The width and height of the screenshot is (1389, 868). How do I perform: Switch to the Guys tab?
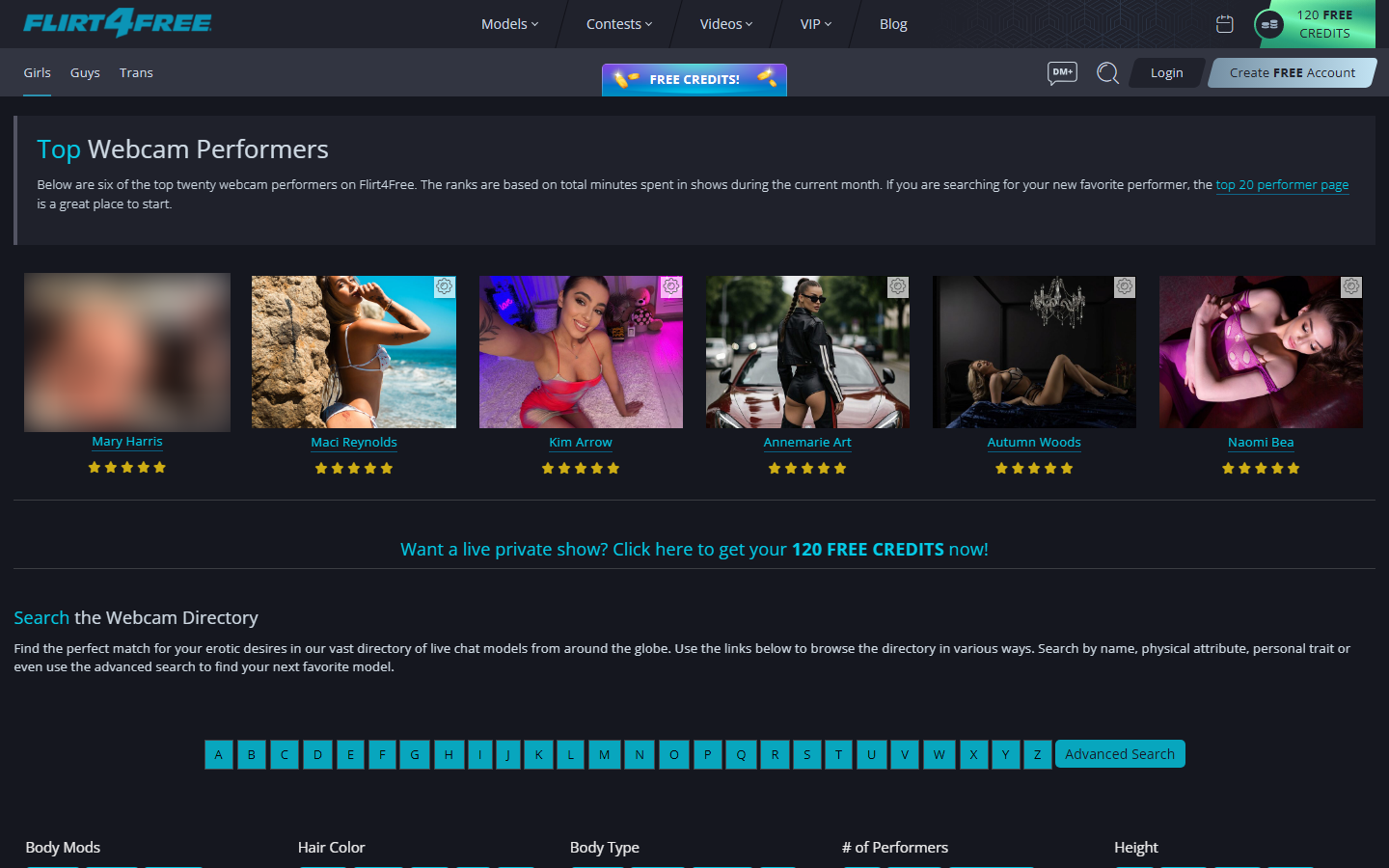(85, 72)
